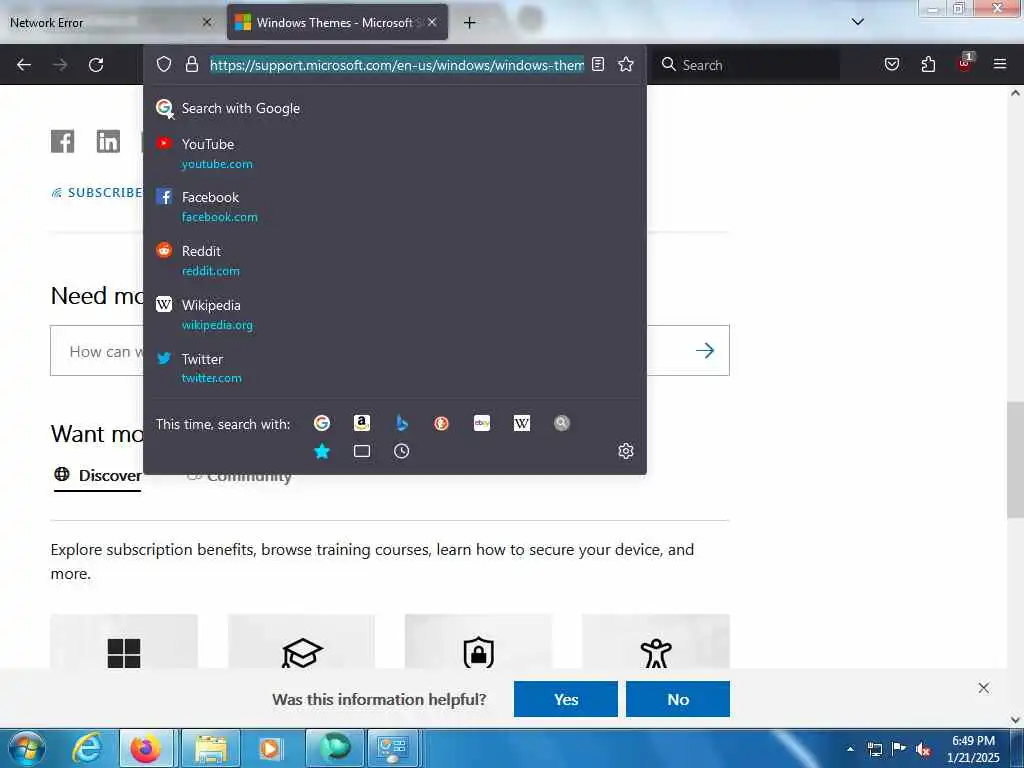Close the Network Error tab
The image size is (1024, 768).
207,22
